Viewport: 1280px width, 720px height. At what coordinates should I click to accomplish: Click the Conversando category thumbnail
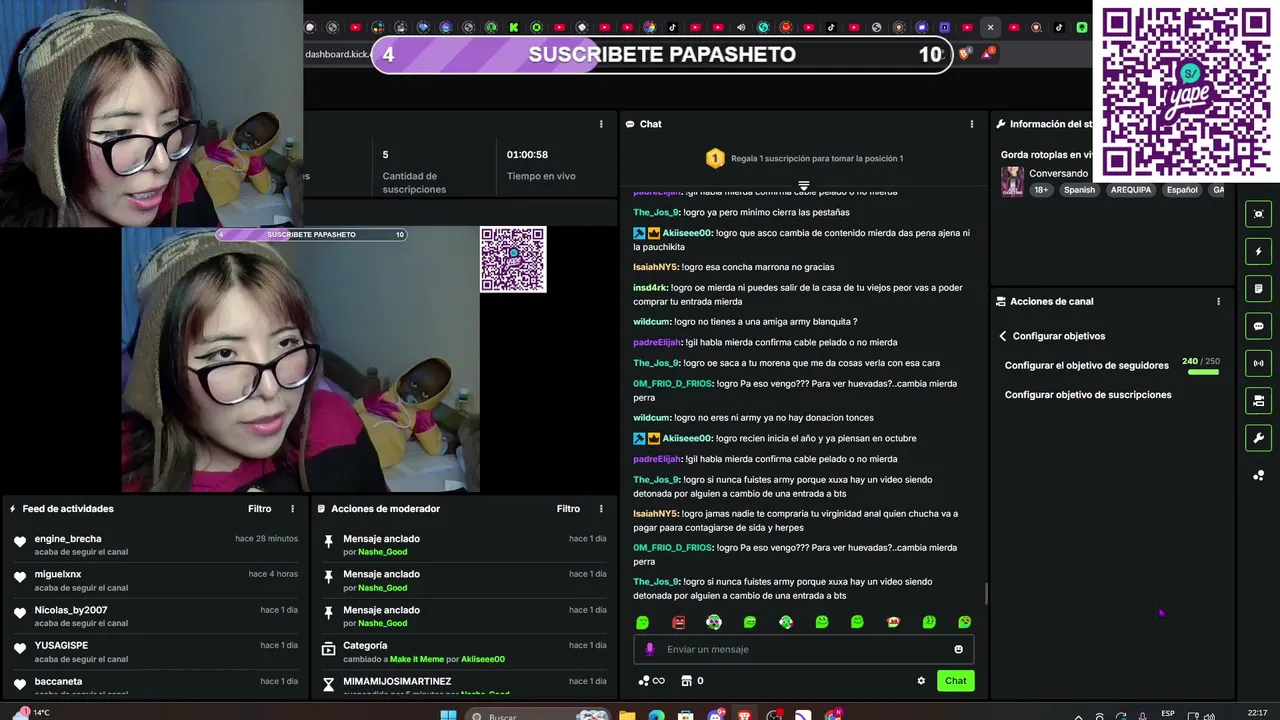tap(1012, 181)
